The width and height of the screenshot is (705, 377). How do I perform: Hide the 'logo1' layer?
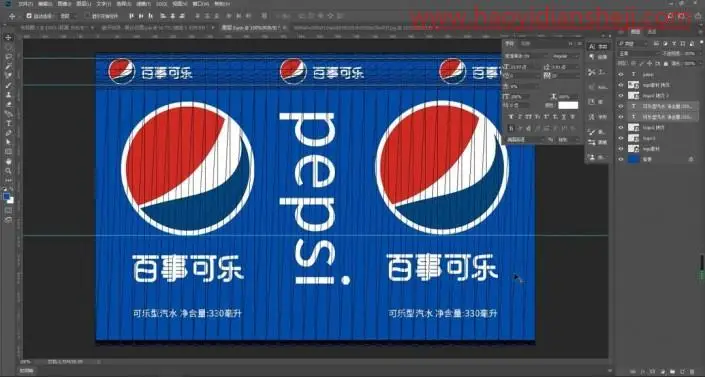(621, 138)
